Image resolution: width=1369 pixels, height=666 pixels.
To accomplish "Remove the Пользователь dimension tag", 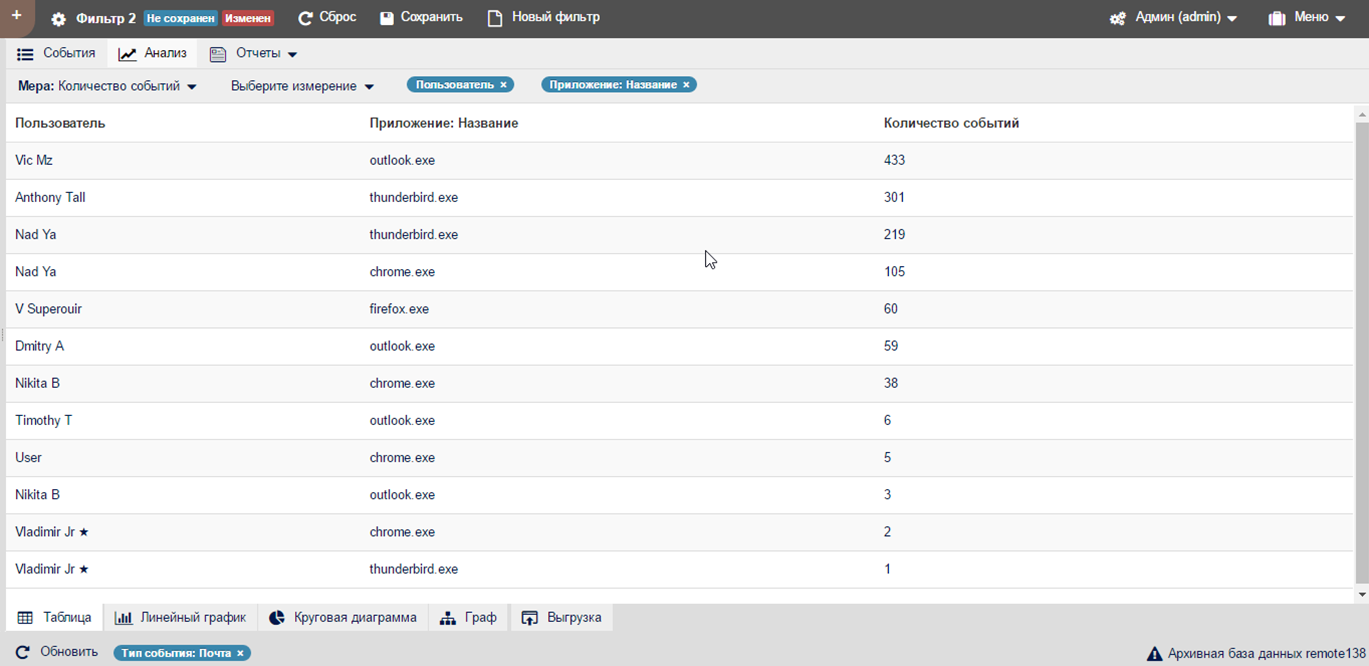I will coord(503,85).
